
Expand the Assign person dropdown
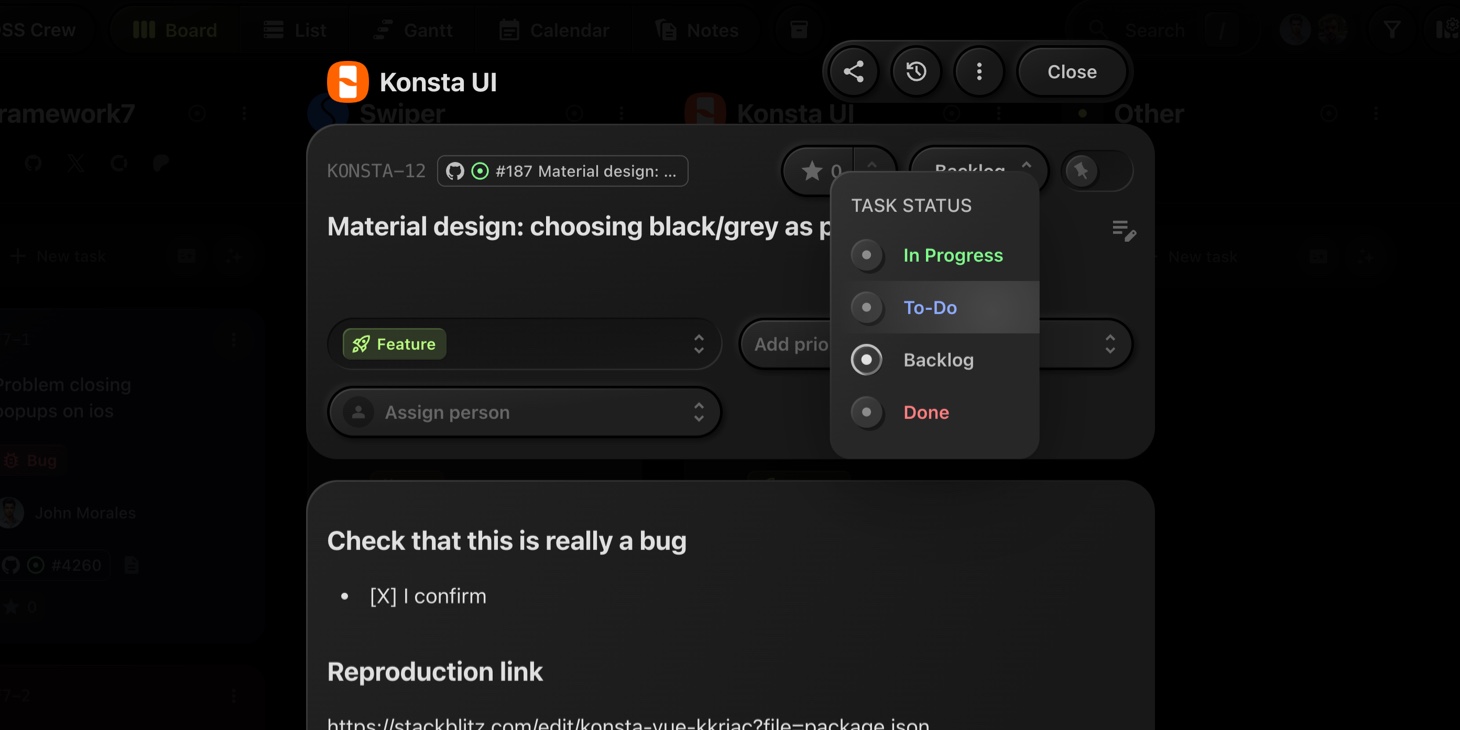[524, 412]
